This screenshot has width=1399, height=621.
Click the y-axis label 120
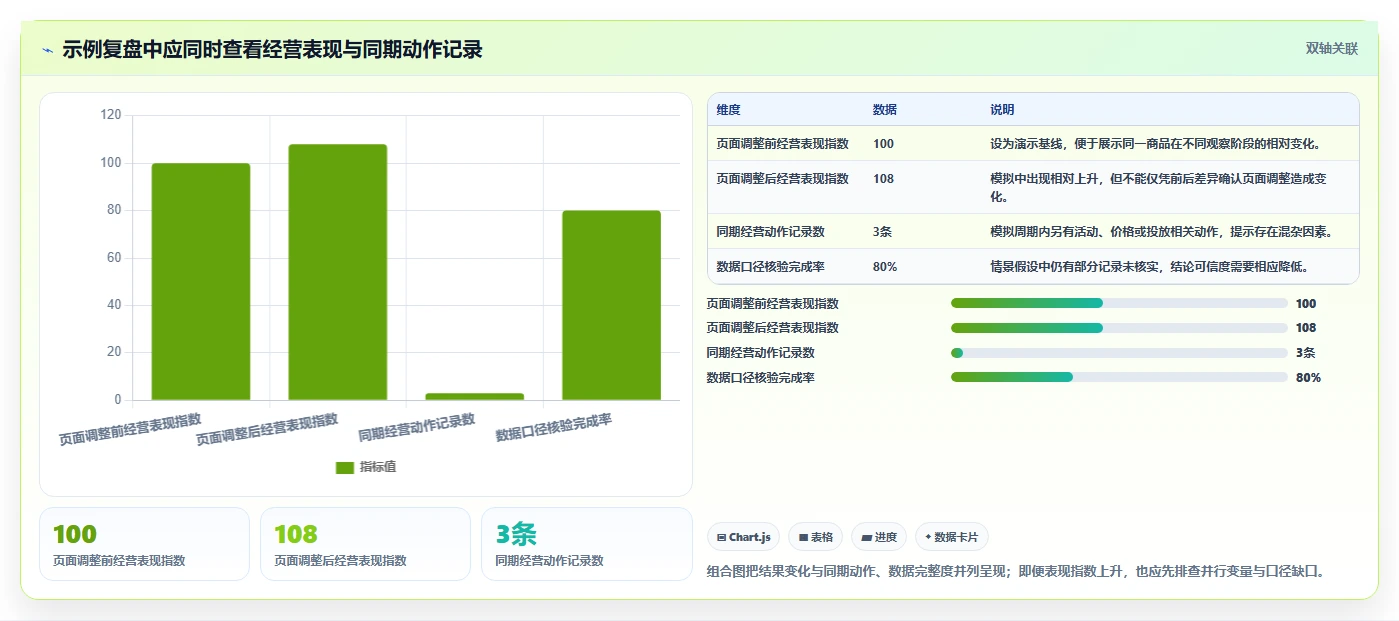tap(111, 115)
